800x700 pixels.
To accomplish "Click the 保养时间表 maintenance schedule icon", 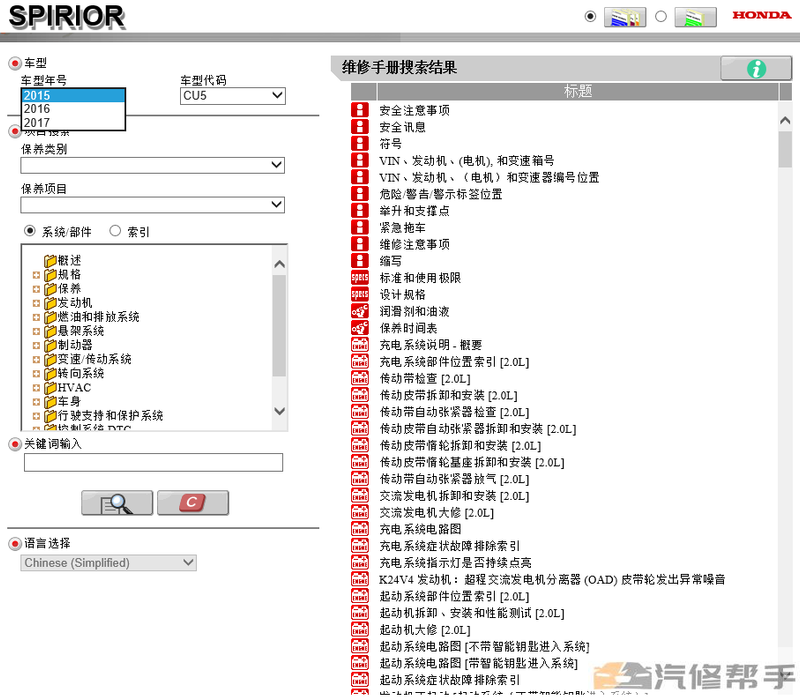I will pyautogui.click(x=360, y=328).
